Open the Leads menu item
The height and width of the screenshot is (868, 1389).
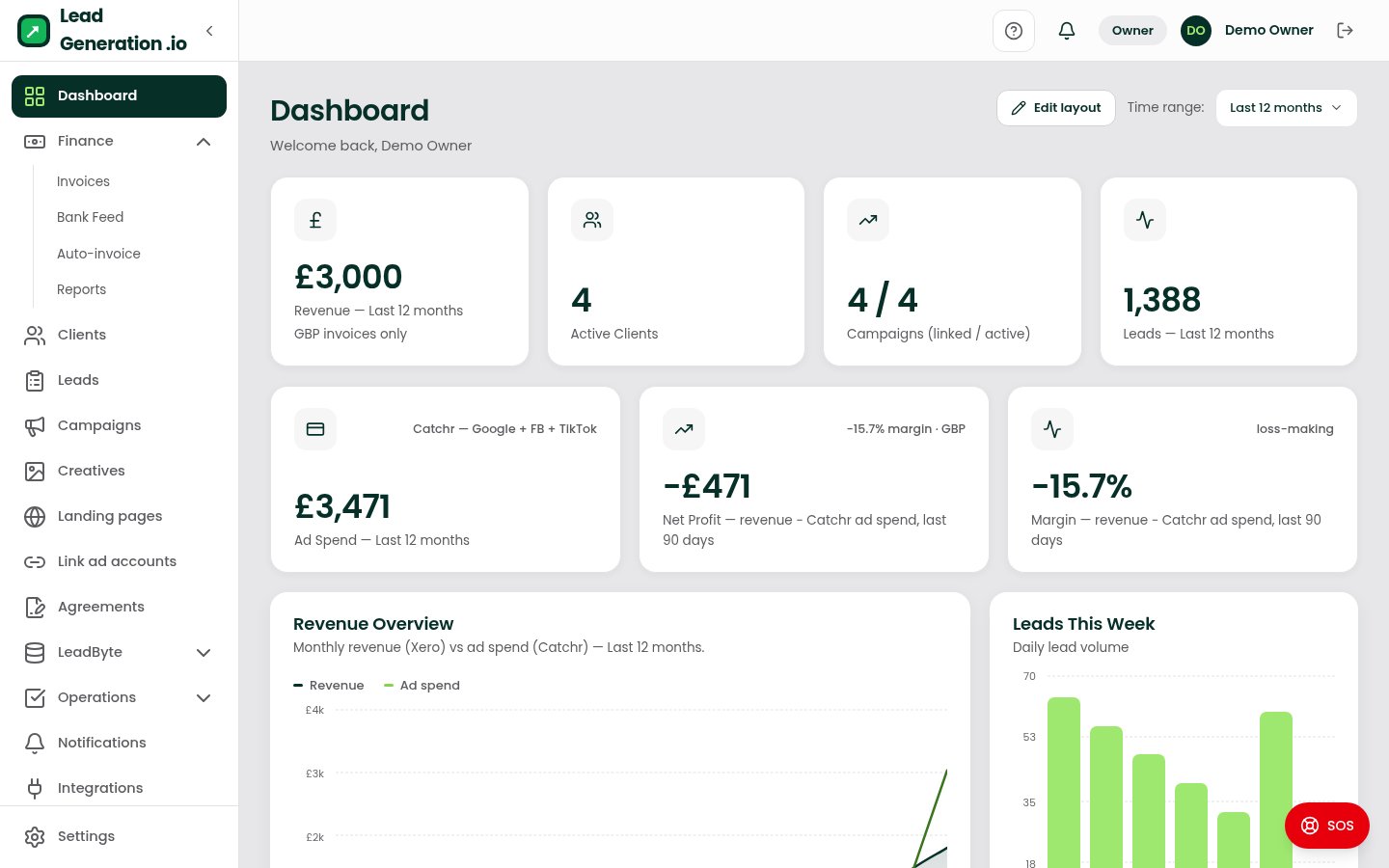point(119,380)
